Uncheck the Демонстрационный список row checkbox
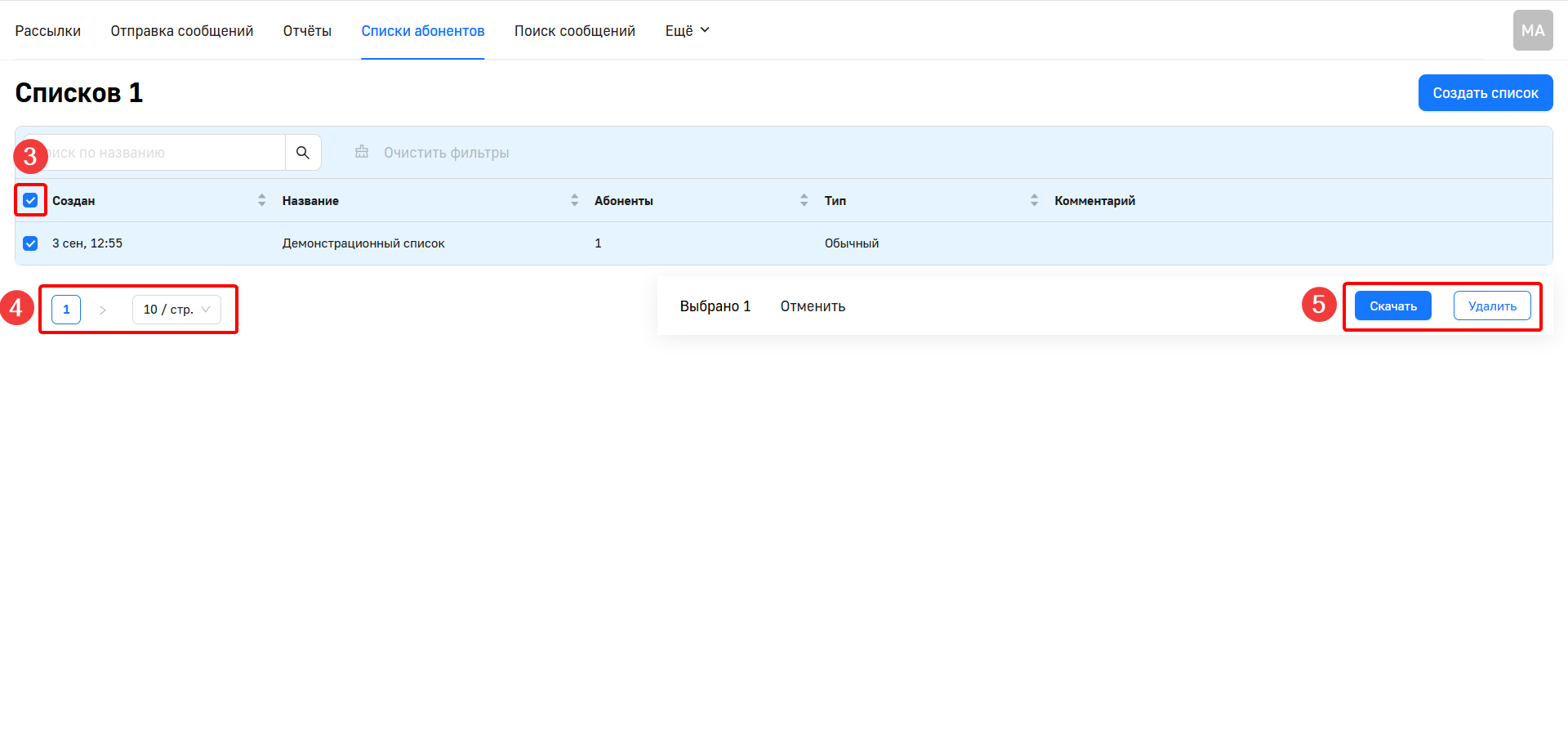This screenshot has width=1568, height=745. pyautogui.click(x=31, y=243)
